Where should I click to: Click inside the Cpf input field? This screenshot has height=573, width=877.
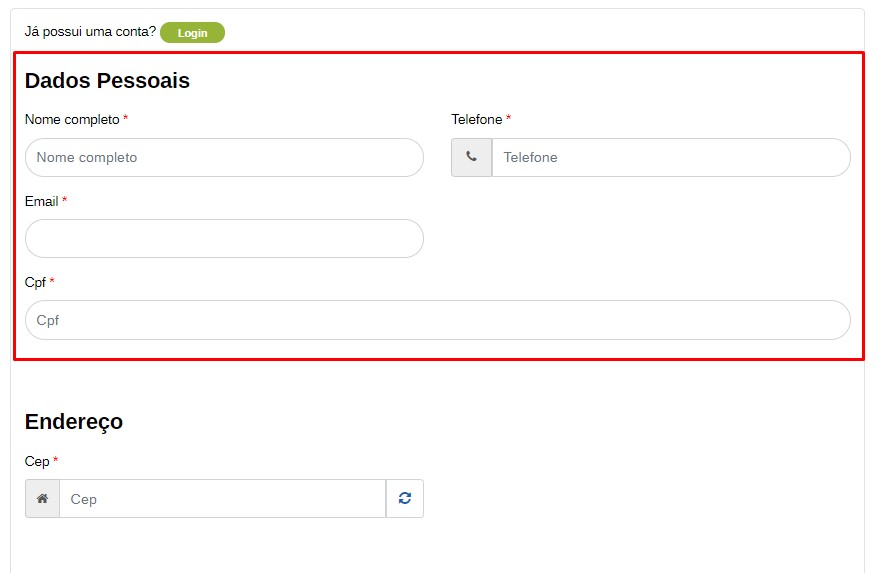(x=437, y=320)
